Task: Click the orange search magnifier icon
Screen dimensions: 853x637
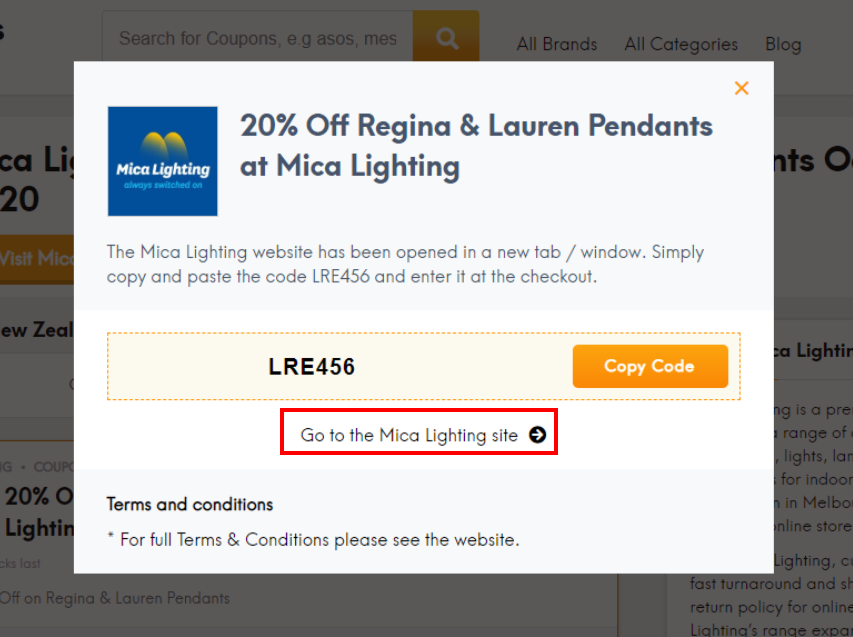Action: coord(446,37)
